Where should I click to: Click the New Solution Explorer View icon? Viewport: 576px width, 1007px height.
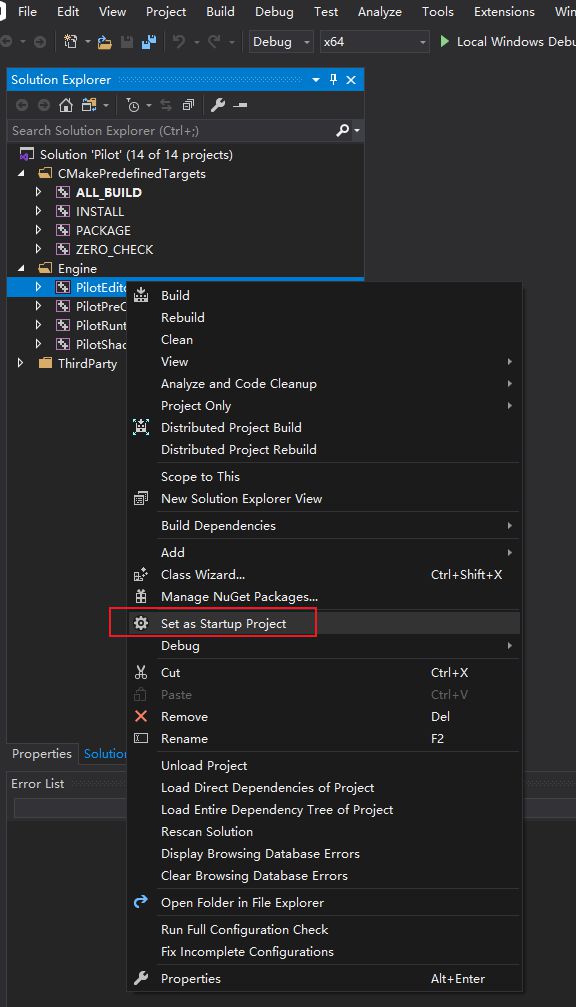(x=141, y=498)
